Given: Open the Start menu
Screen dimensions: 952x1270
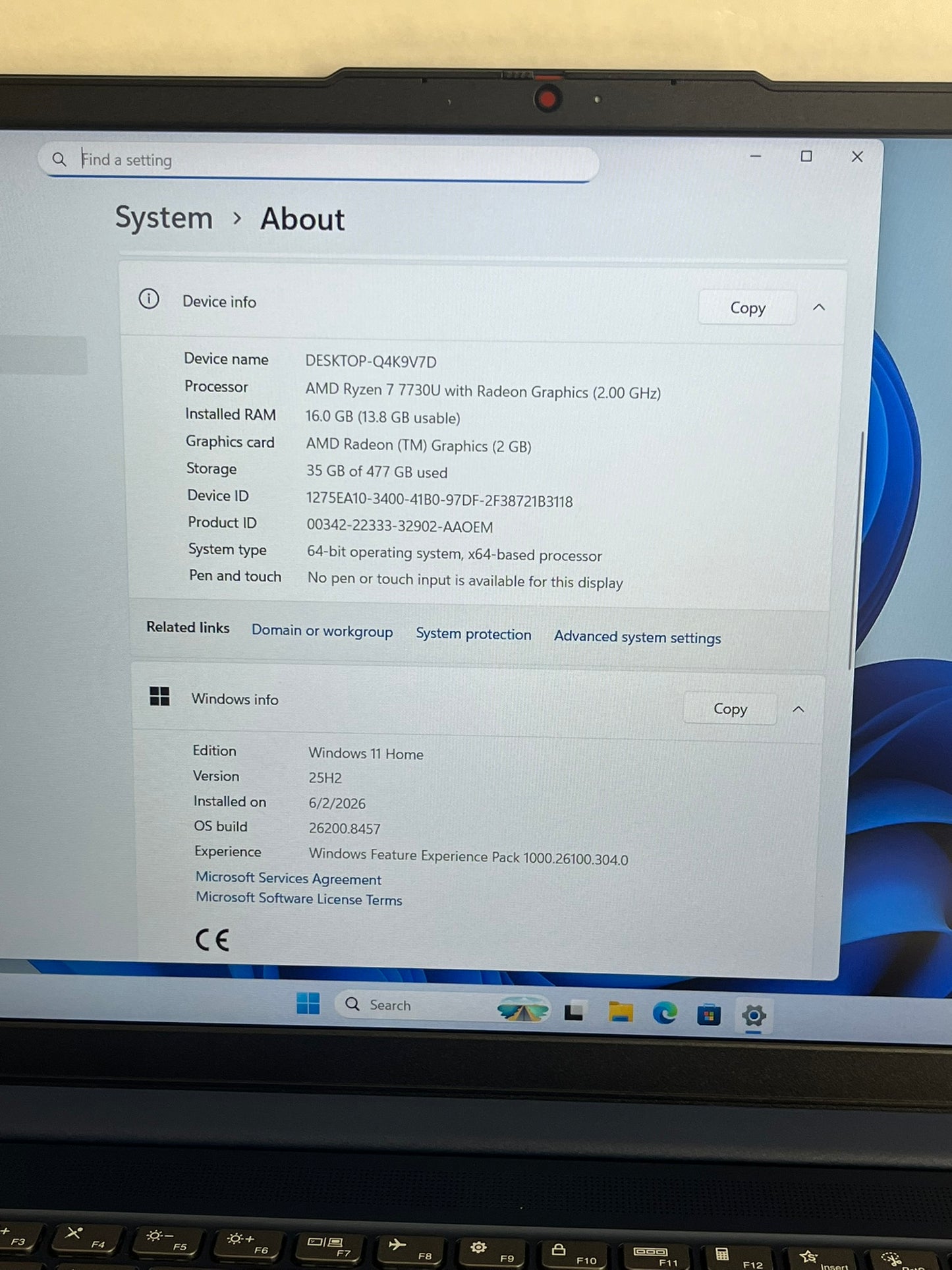Looking at the screenshot, I should [x=308, y=1004].
